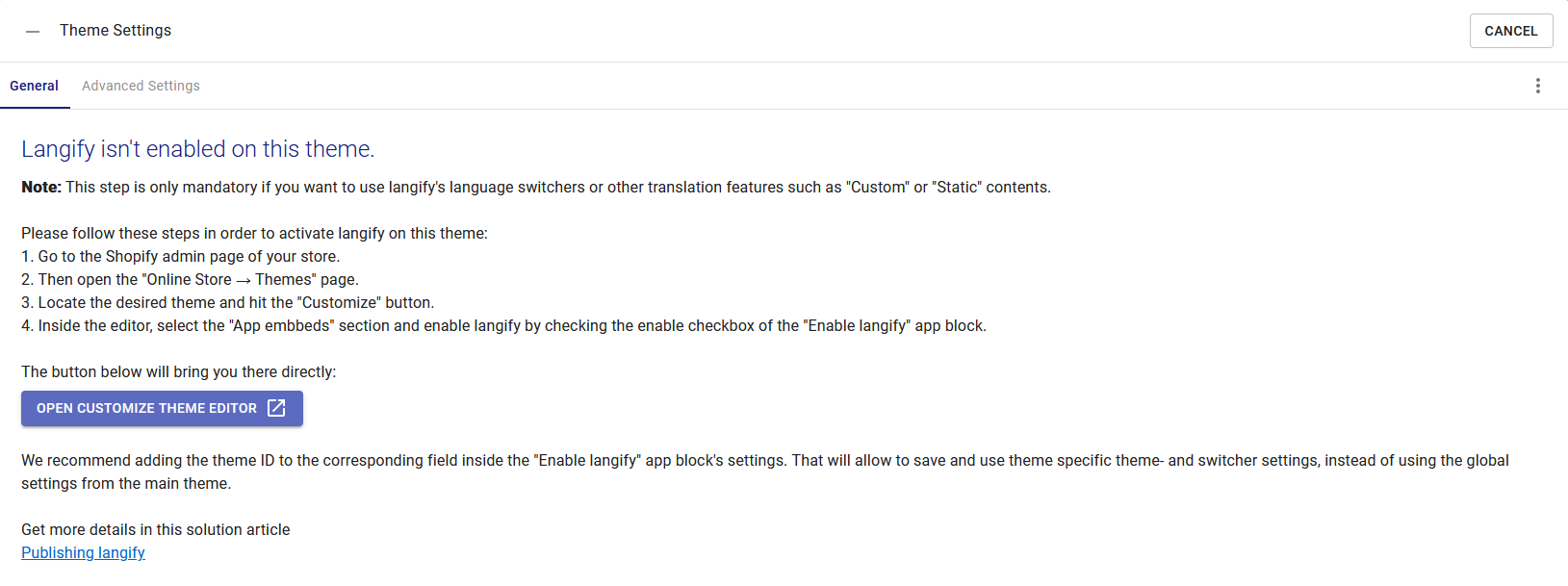The height and width of the screenshot is (586, 1568).
Task: Click the Theme Settings title text
Action: 116,31
